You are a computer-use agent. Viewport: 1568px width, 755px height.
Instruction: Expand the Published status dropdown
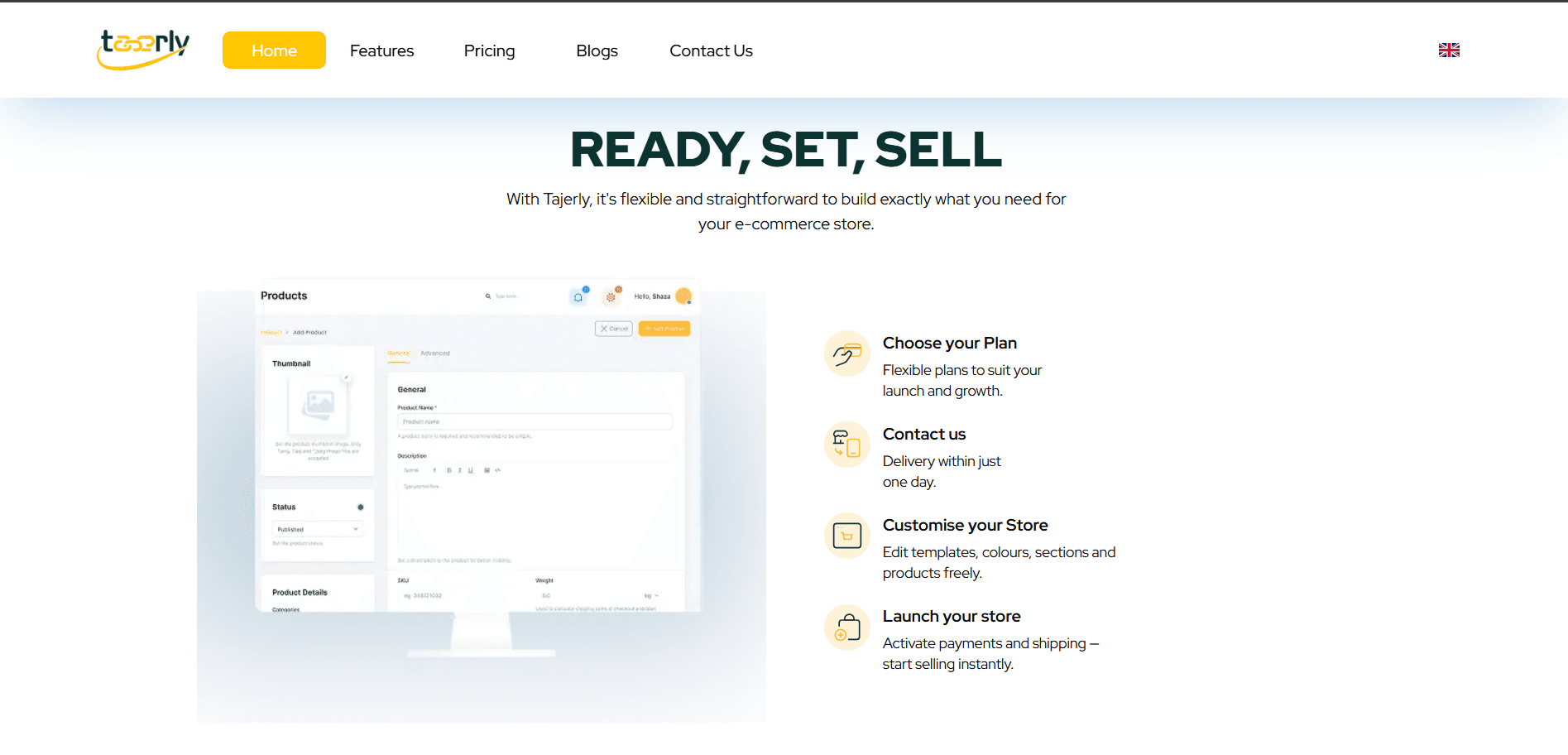[x=318, y=529]
